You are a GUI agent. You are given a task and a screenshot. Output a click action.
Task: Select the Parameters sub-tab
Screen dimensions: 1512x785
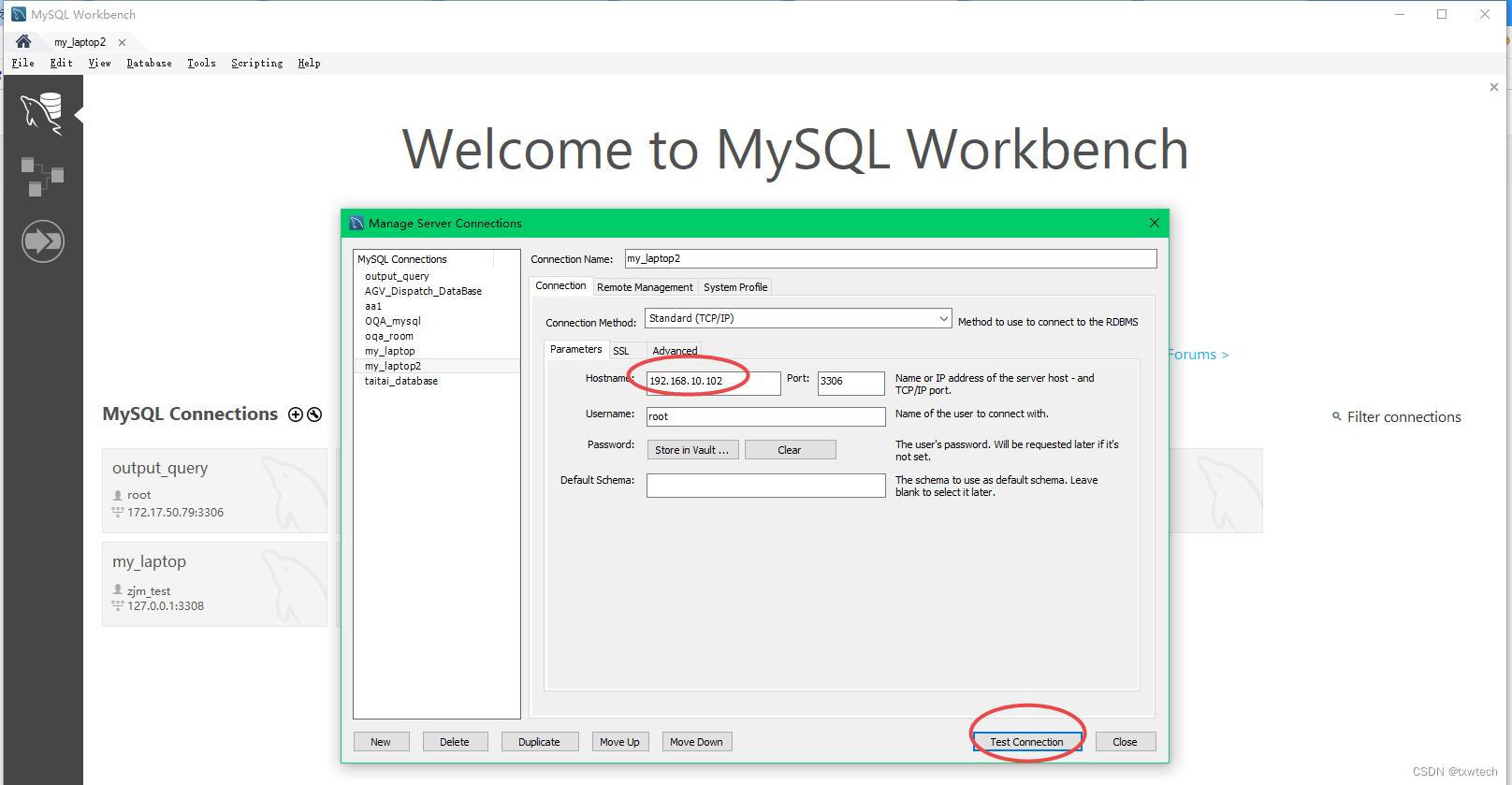point(575,349)
